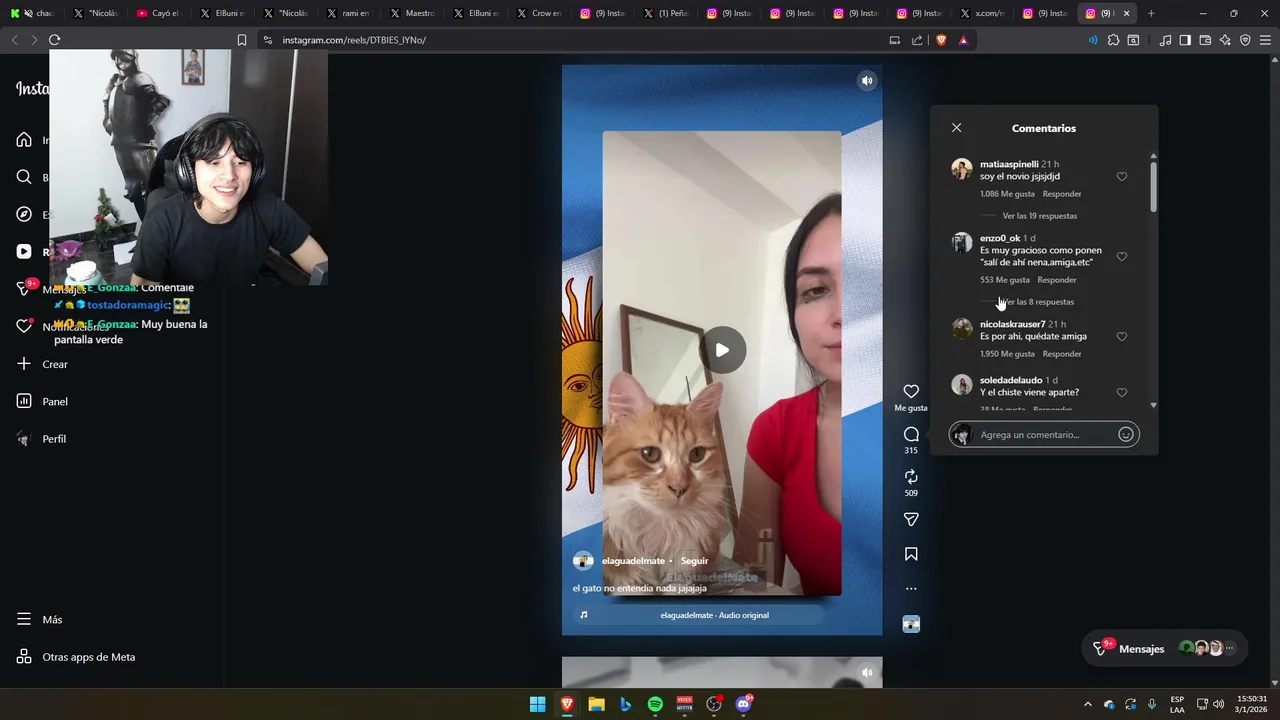This screenshot has width=1280, height=720.
Task: Bookmark this page in the address bar
Action: click(x=242, y=40)
